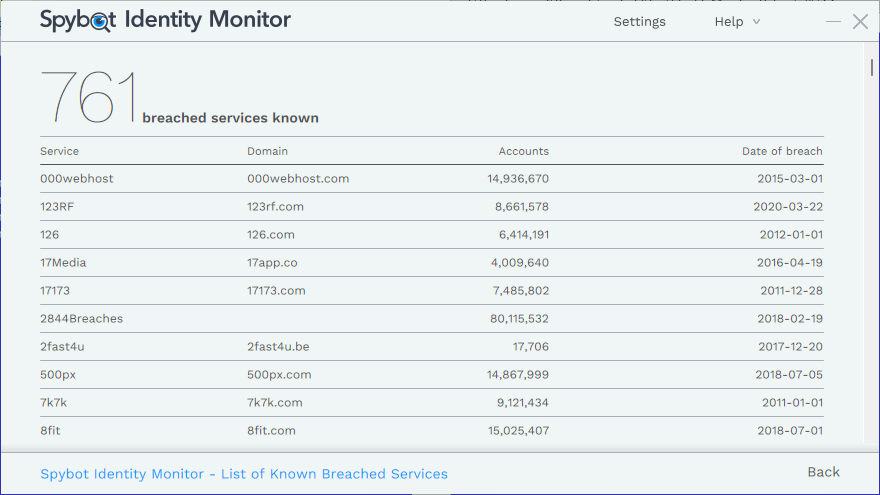Close the Spybot Identity Monitor window

click(x=860, y=22)
